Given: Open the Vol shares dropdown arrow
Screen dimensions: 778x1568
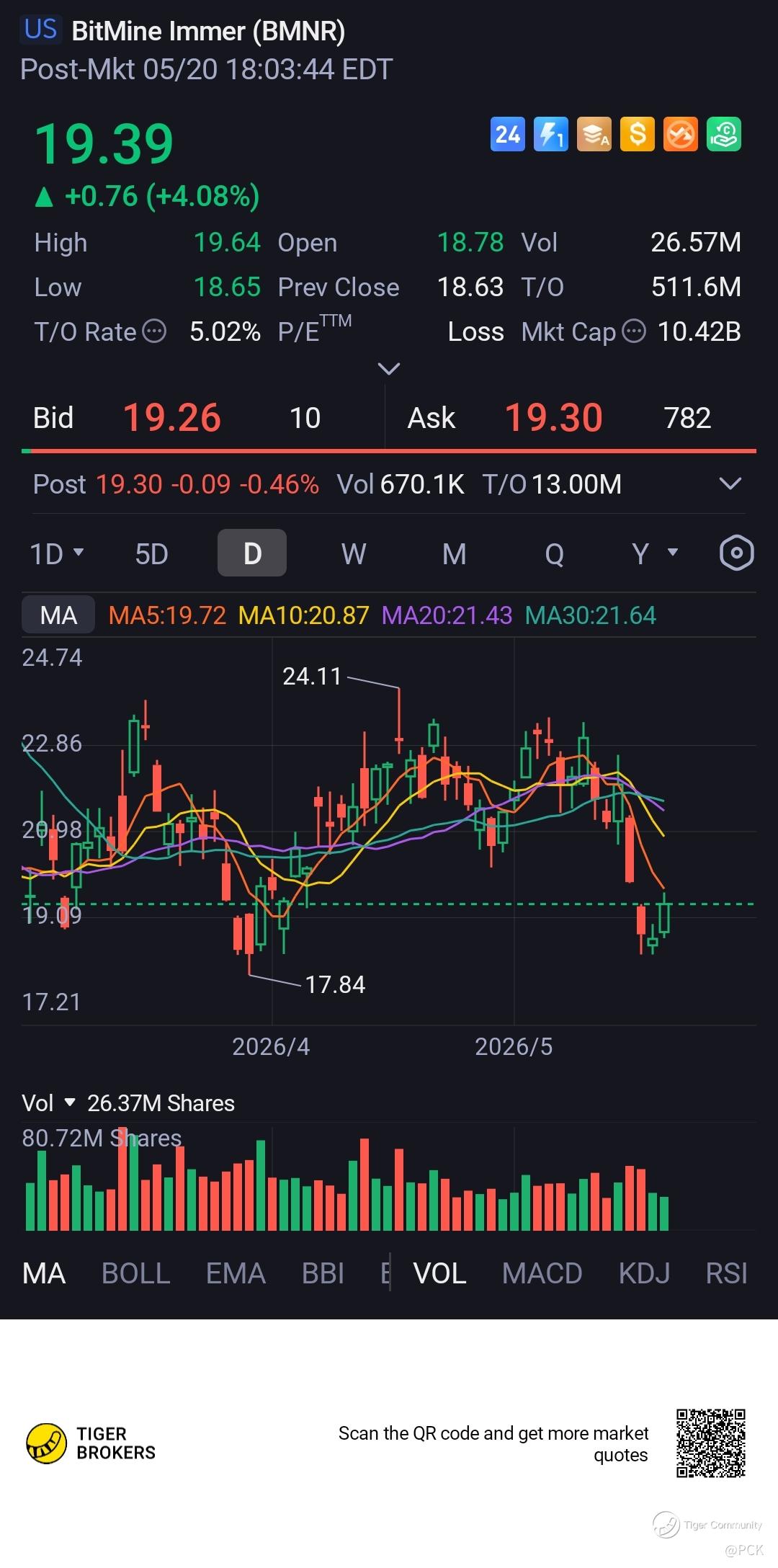Looking at the screenshot, I should click(70, 1102).
